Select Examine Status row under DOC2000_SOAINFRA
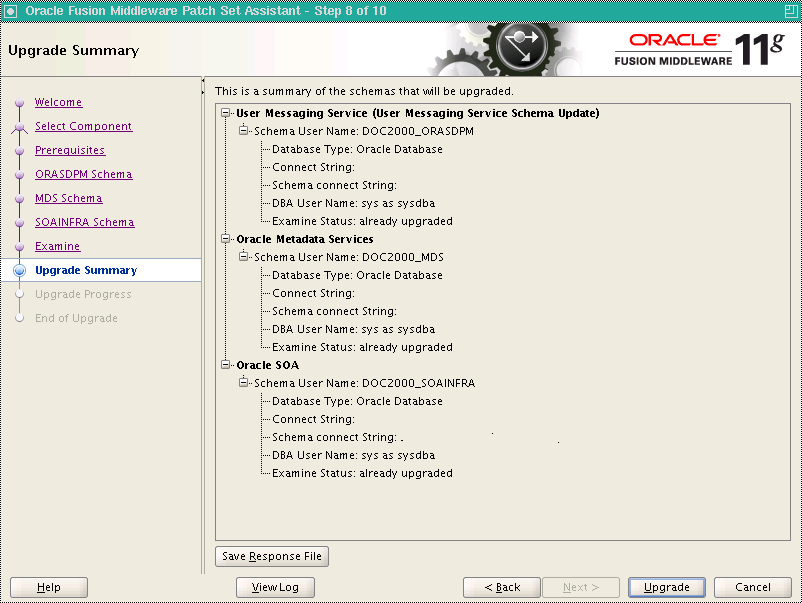 click(362, 474)
